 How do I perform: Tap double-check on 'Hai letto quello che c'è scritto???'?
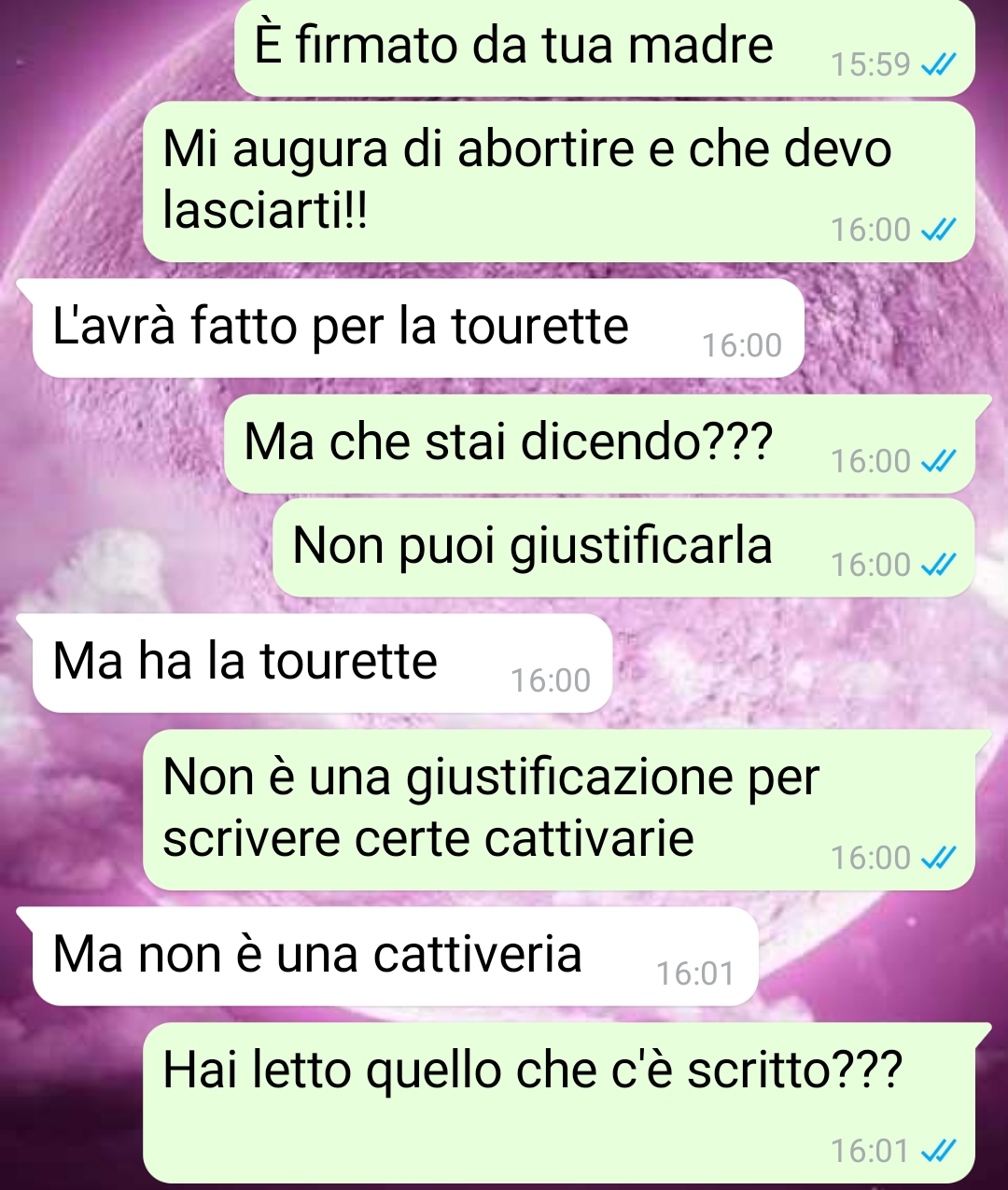938,1151
